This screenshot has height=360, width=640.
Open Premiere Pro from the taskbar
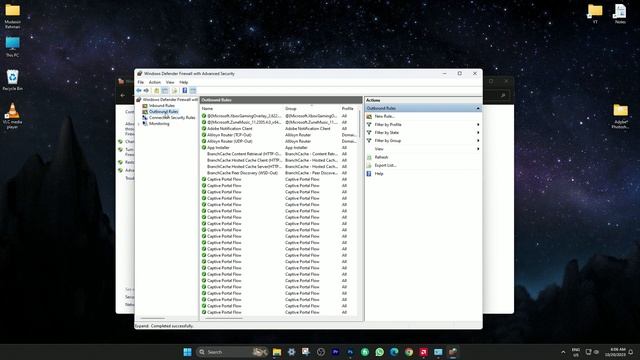(x=336, y=352)
